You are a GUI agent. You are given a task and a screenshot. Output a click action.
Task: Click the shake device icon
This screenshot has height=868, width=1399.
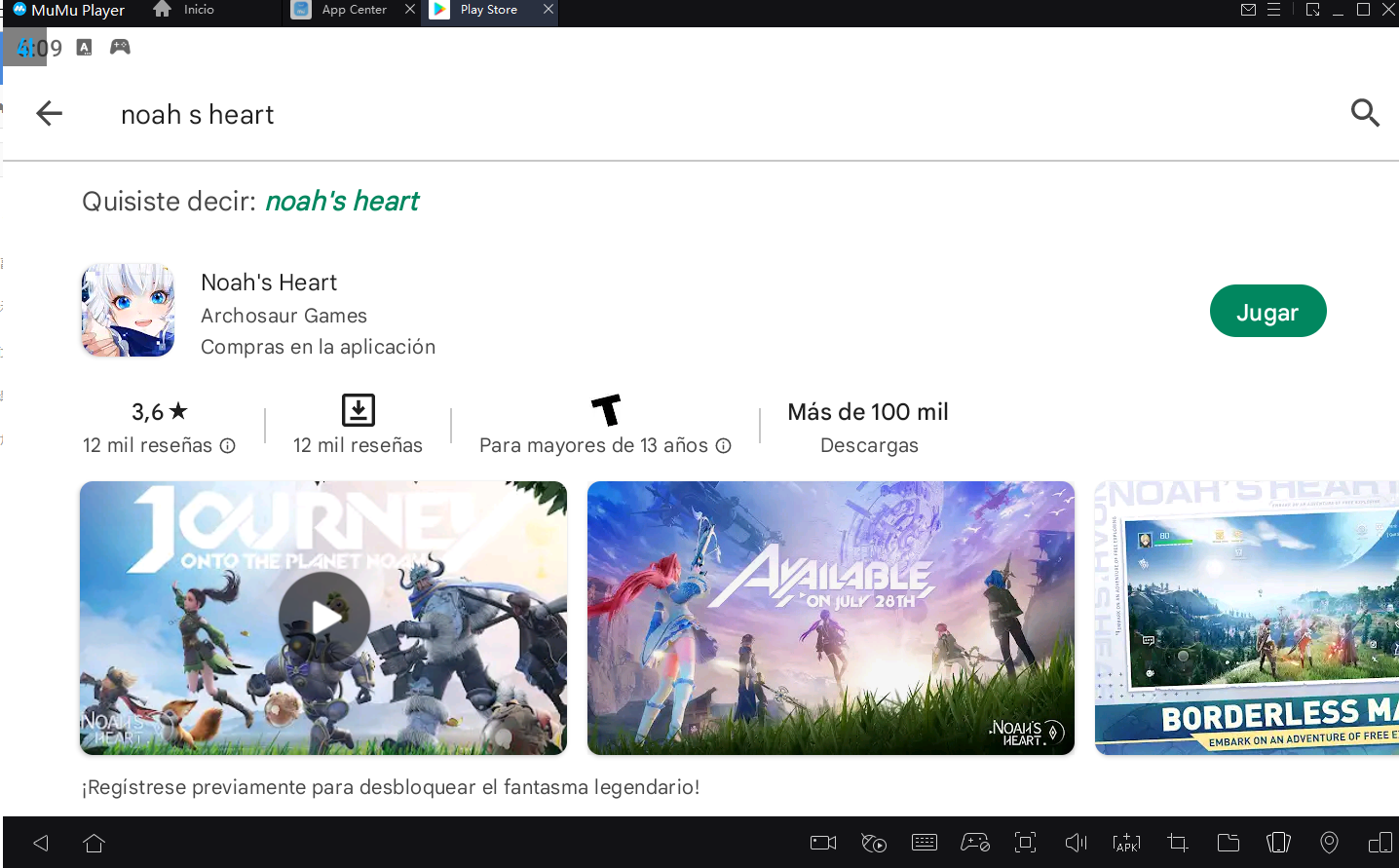click(x=1278, y=843)
